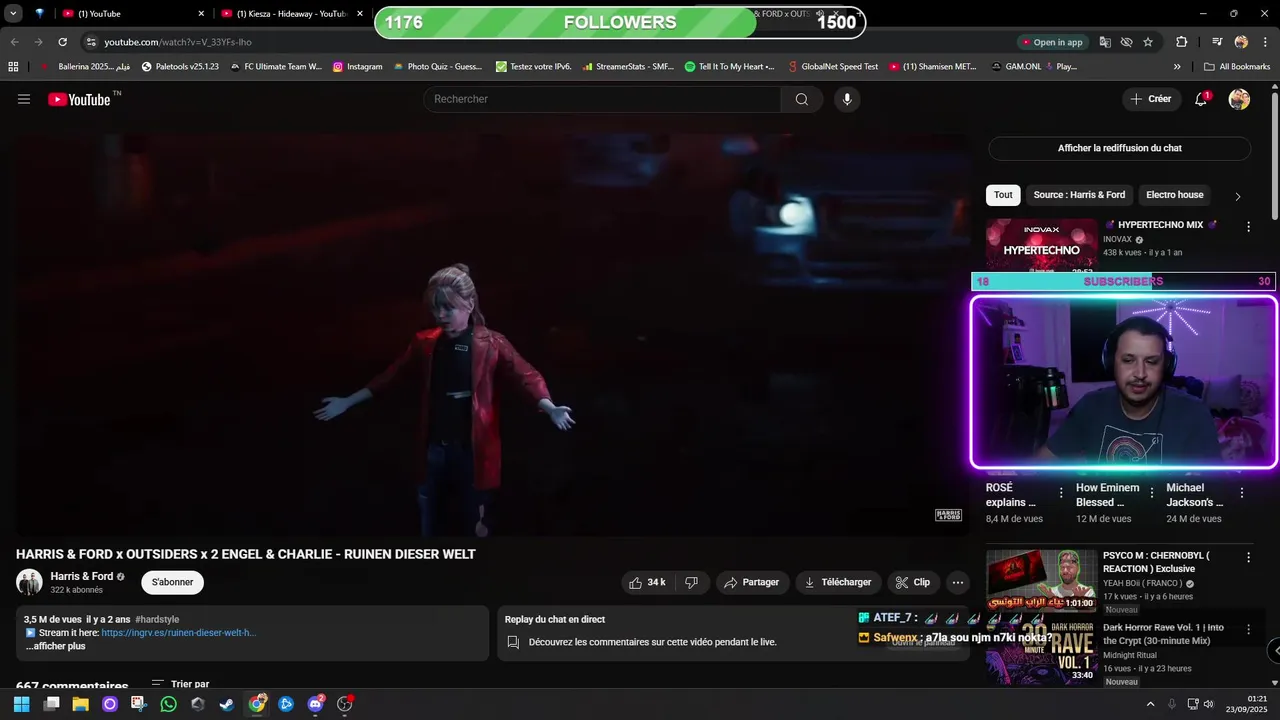Open HYPERTECHNO MIX video thumbnail
The width and height of the screenshot is (1280, 720).
tap(1041, 246)
